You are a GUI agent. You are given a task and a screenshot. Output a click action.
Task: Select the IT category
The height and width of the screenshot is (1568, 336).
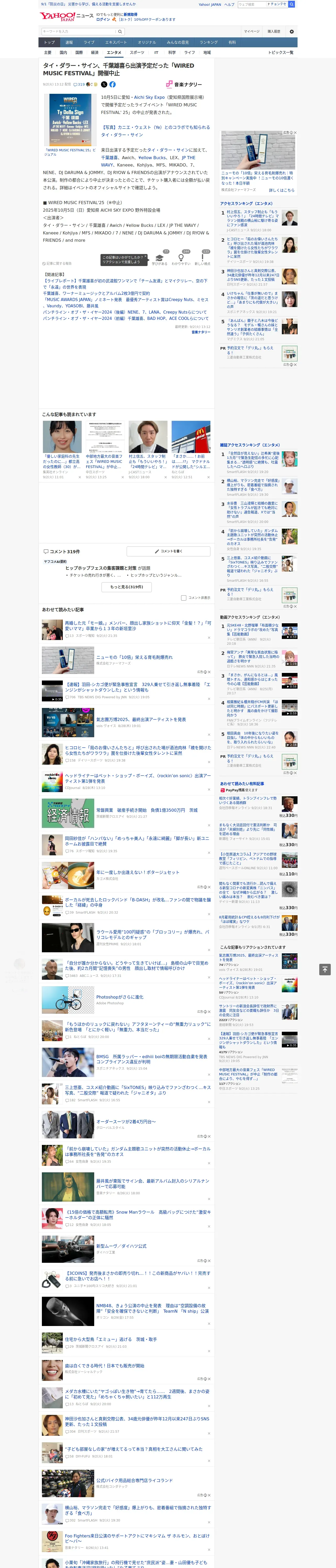click(156, 52)
